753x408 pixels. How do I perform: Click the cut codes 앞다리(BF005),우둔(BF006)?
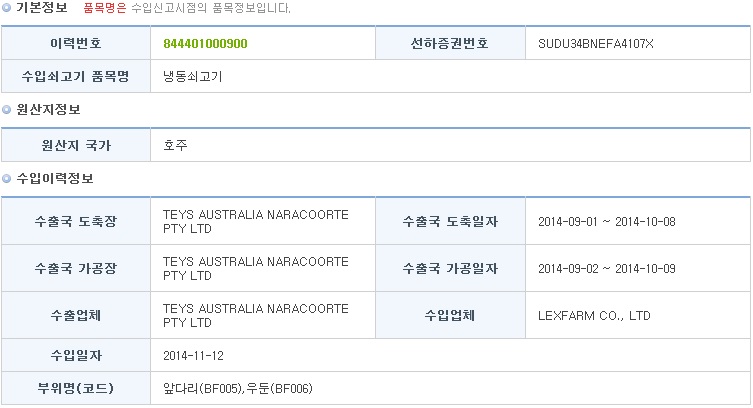pos(238,388)
